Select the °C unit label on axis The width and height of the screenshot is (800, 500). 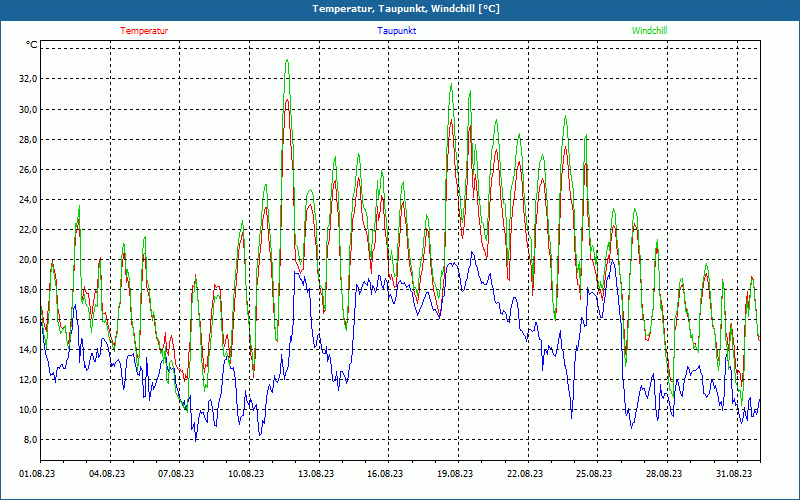[x=32, y=45]
